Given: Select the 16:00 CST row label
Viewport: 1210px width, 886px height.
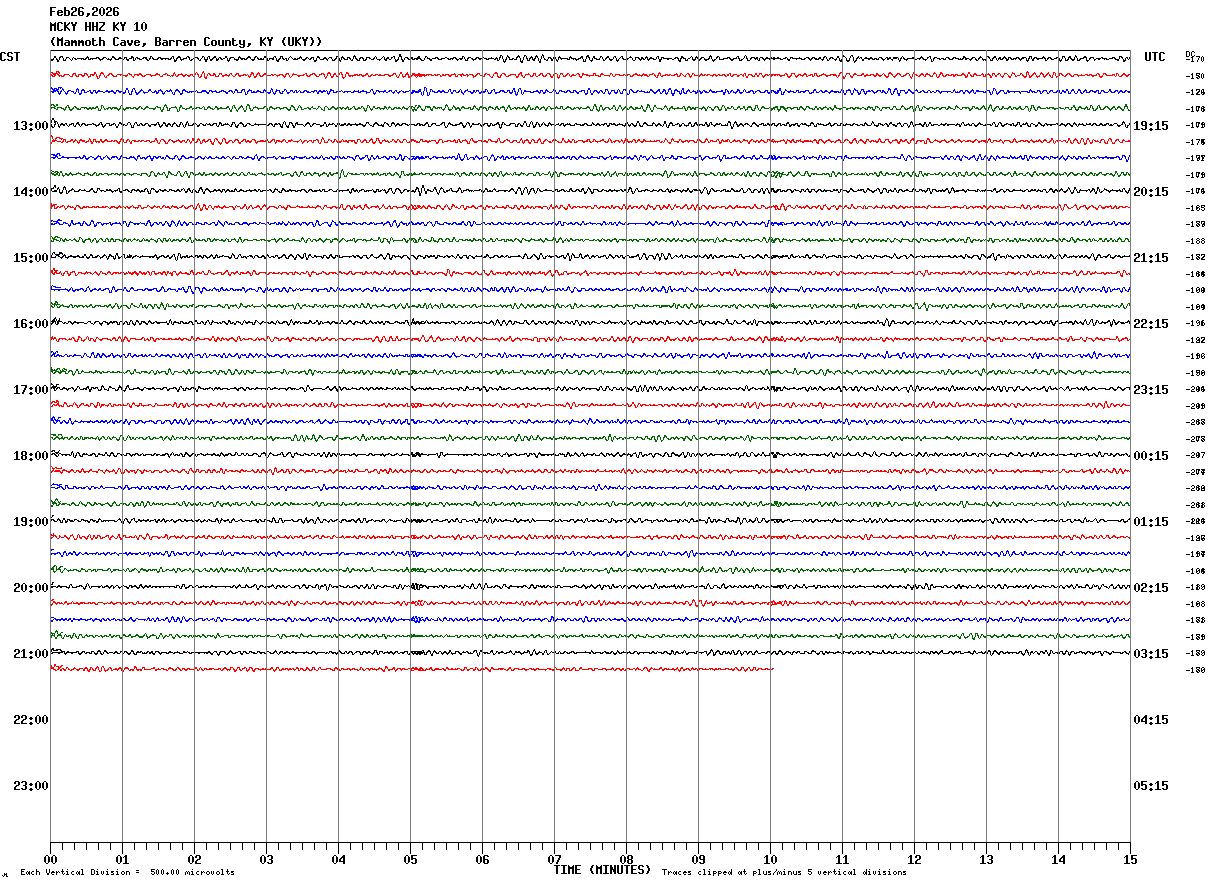Looking at the screenshot, I should pos(31,324).
